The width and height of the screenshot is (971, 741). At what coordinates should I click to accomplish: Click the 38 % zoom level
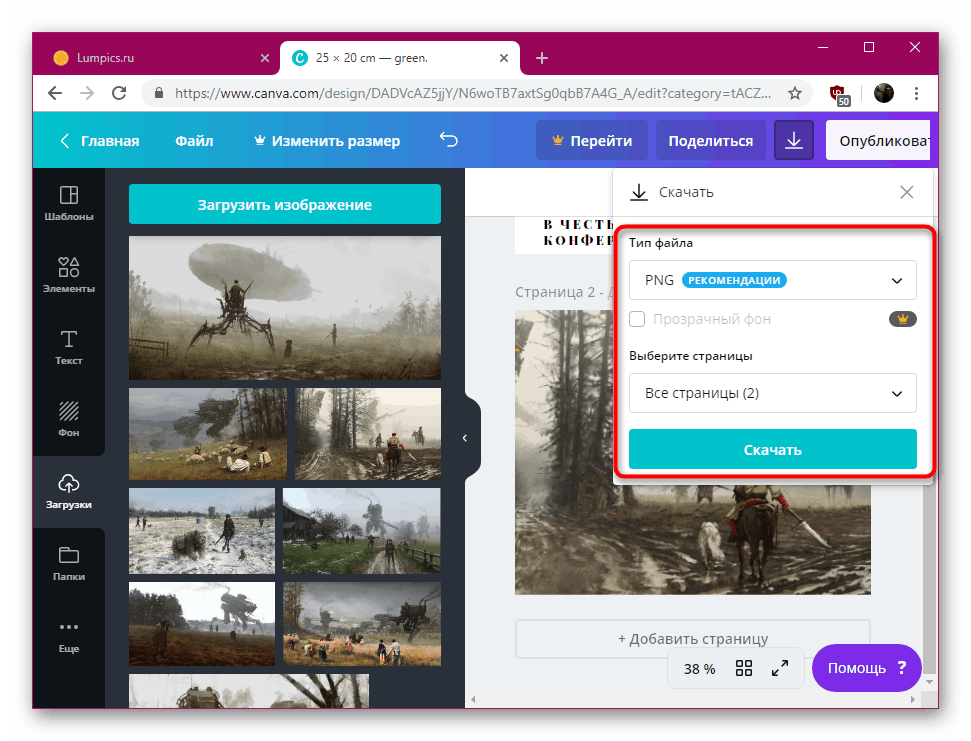699,669
